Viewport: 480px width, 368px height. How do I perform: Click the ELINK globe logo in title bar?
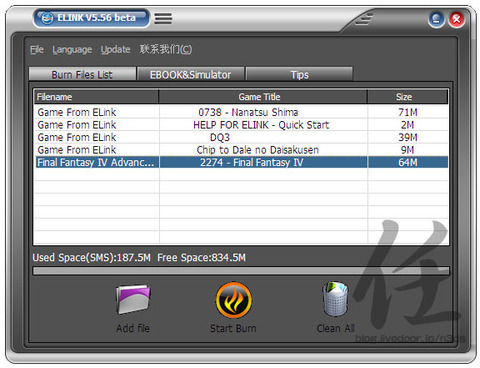[47, 18]
